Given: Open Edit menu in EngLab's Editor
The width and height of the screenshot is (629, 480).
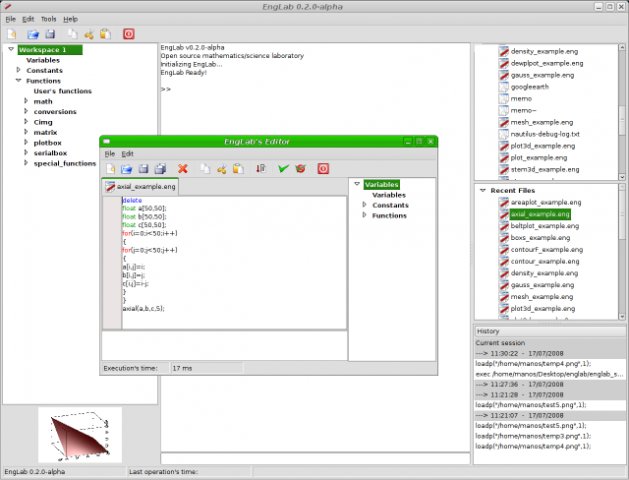Looking at the screenshot, I should pos(128,154).
